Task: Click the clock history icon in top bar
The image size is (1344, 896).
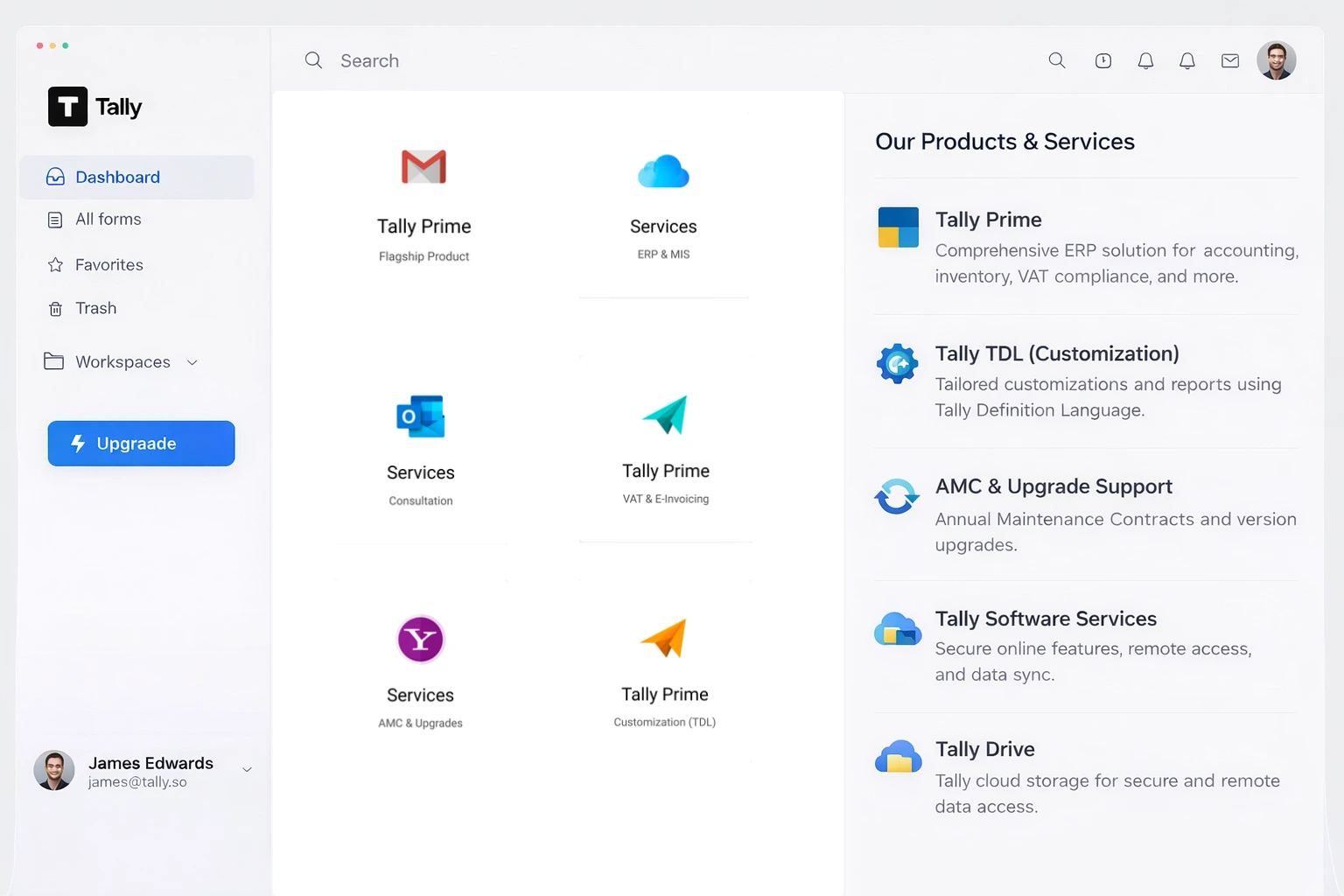Action: tap(1102, 60)
